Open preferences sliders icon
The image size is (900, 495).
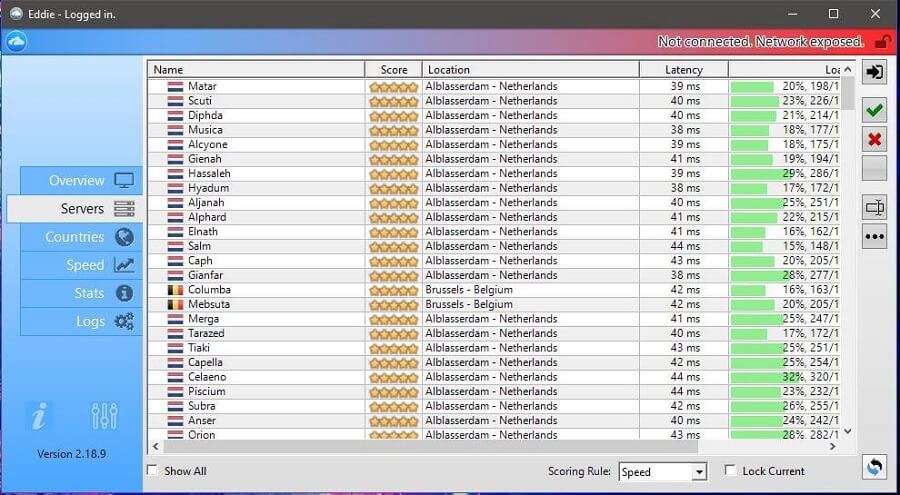click(104, 416)
